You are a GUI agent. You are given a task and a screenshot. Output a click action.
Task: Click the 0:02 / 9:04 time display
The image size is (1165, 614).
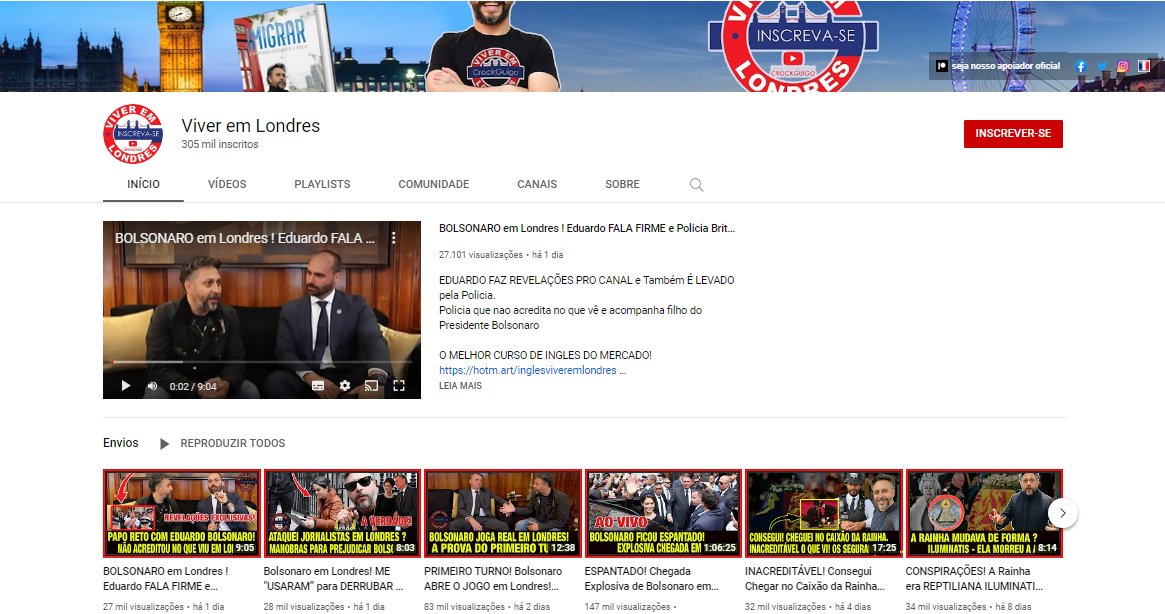tap(193, 387)
